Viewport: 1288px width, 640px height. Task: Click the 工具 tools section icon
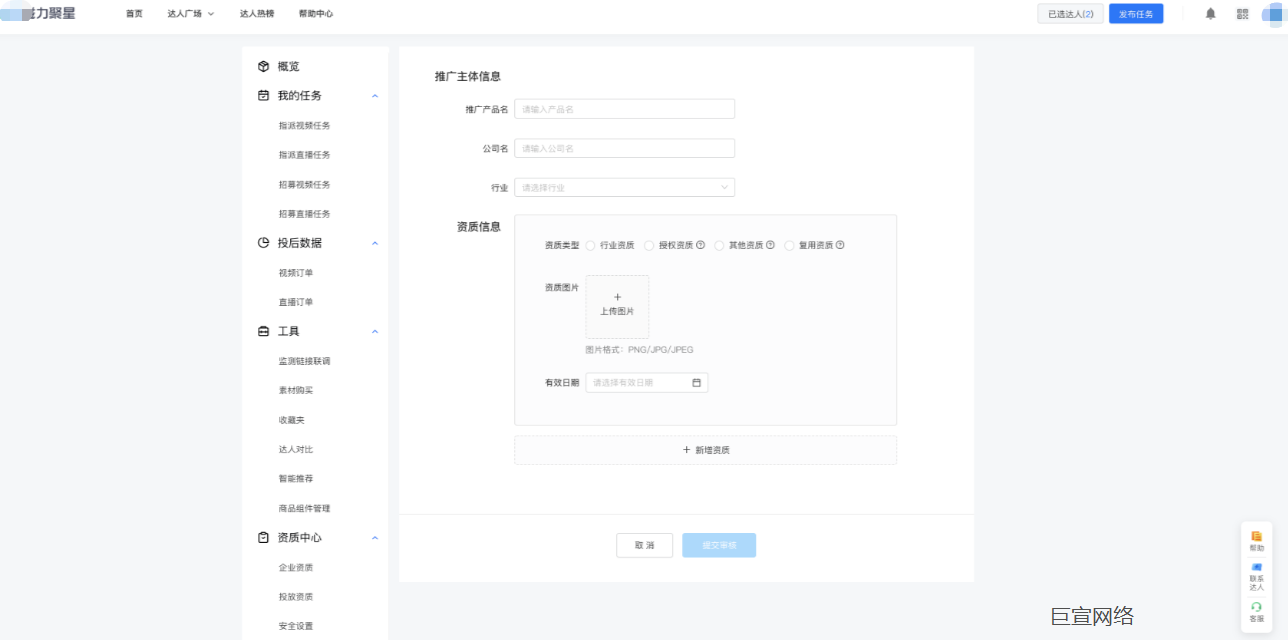[x=262, y=330]
